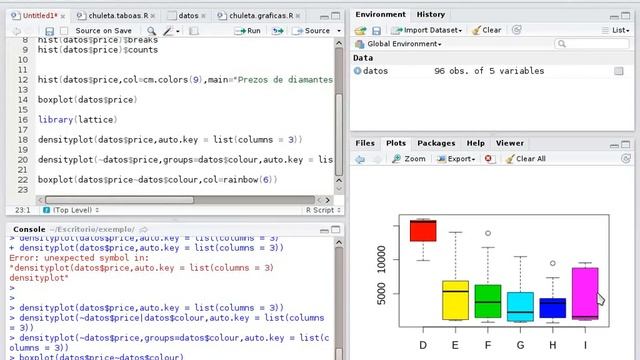Minimize the Console pane
Image resolution: width=640 pixels, height=360 pixels.
click(324, 230)
